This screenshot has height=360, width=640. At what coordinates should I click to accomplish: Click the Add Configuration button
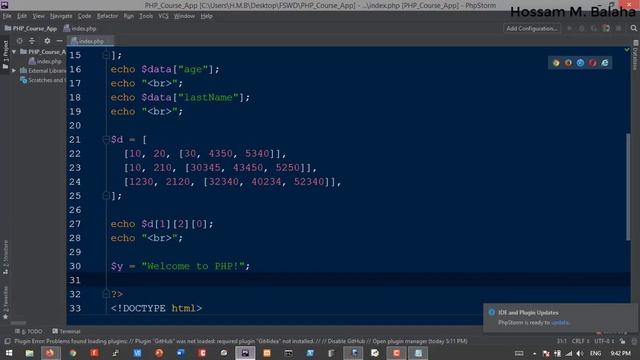pyautogui.click(x=532, y=28)
